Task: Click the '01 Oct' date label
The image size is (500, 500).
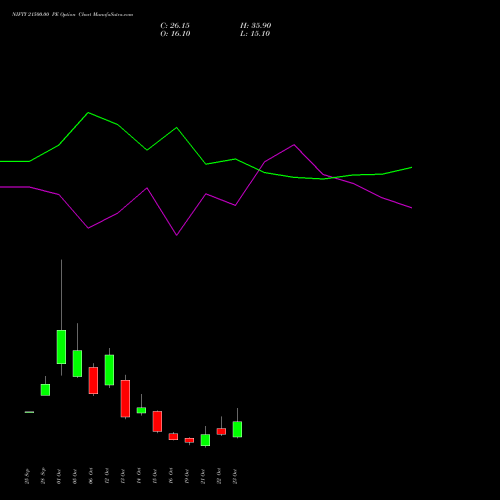Action: (59, 477)
